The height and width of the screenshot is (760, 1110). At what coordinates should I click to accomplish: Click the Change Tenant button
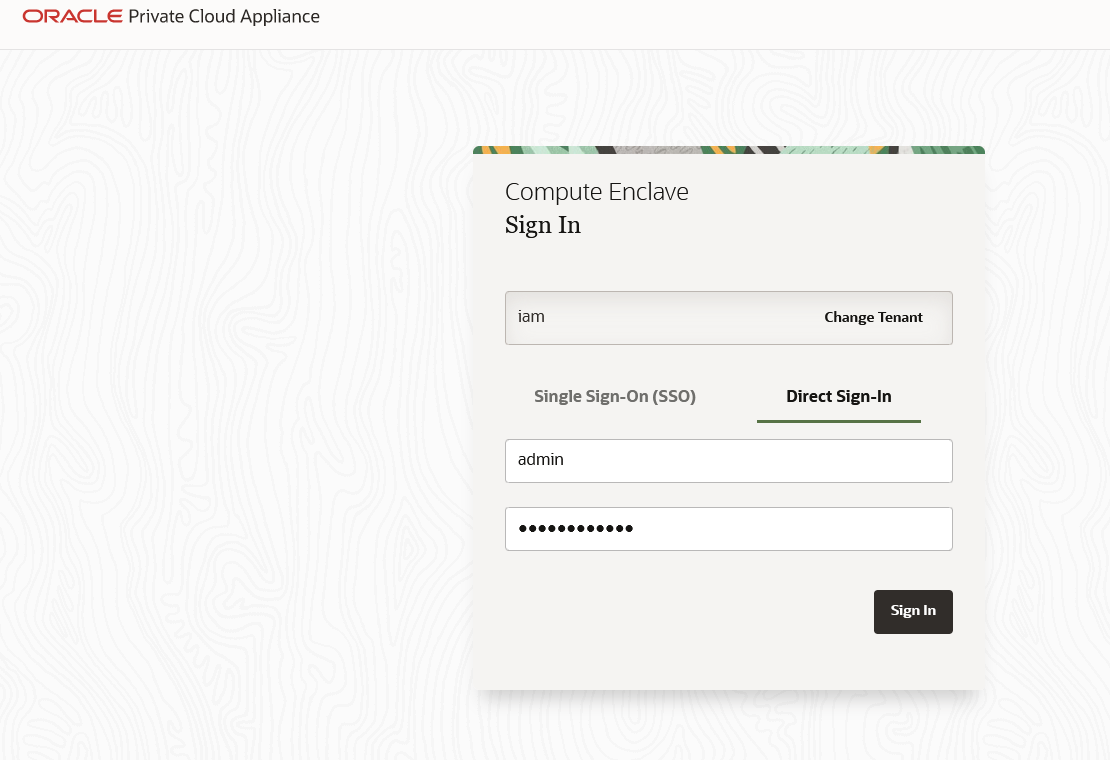point(873,318)
